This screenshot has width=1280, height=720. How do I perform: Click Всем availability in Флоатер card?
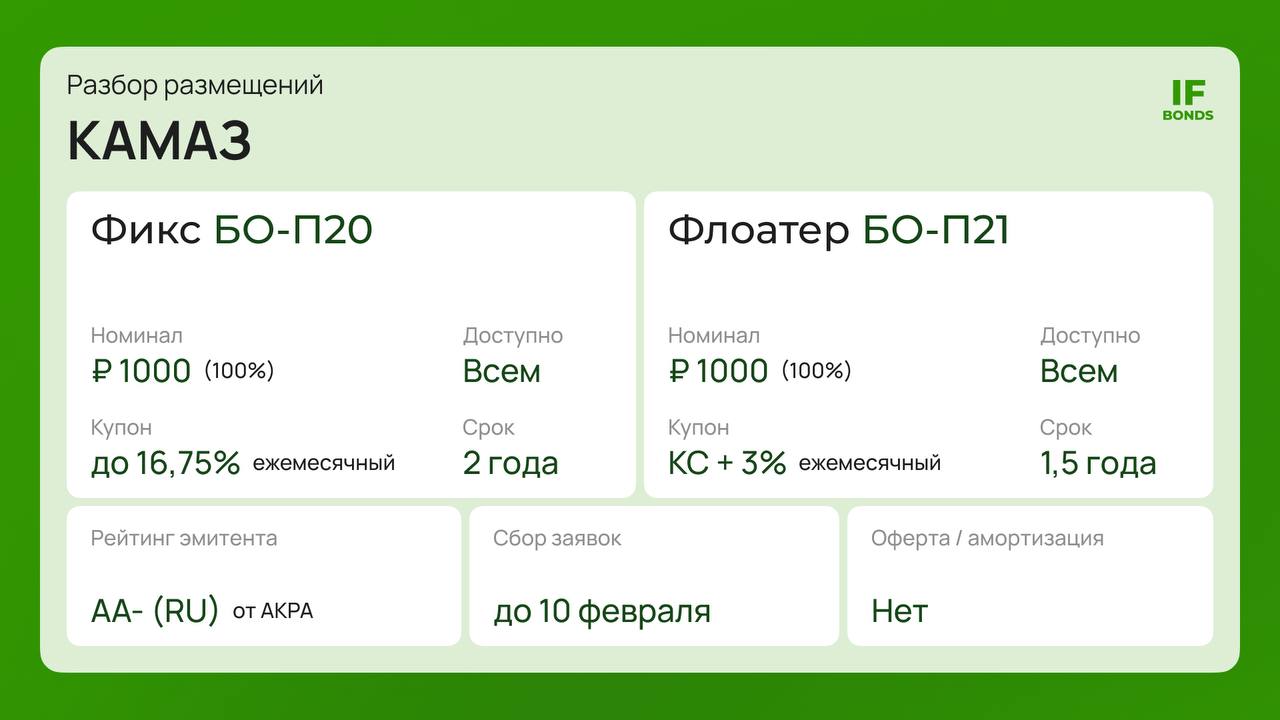coord(1079,371)
